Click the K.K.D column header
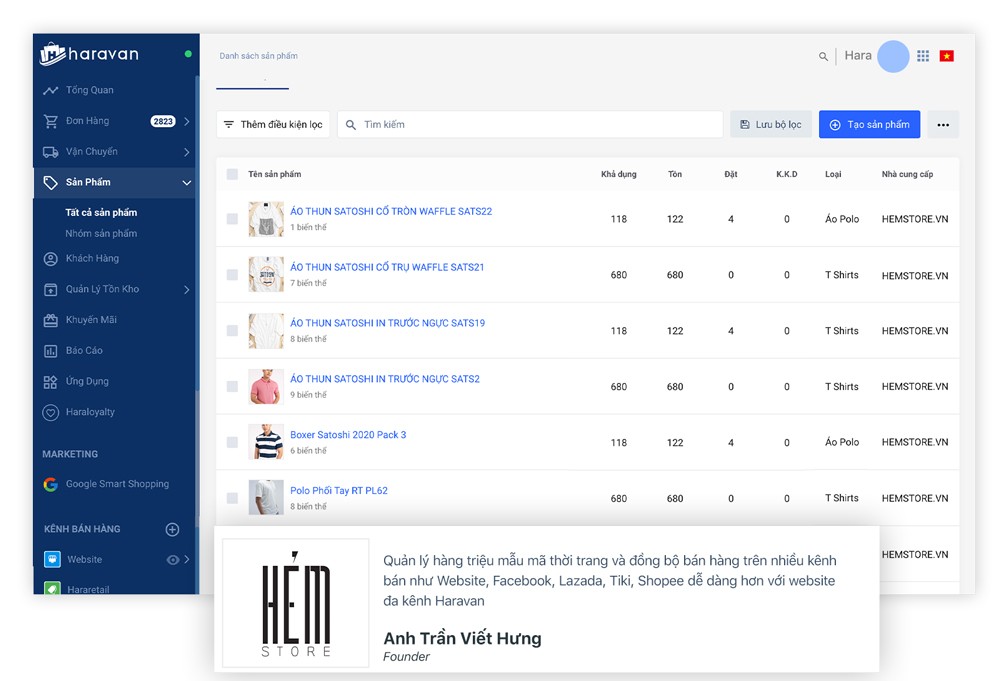Viewport: 1000px width, 681px height. [786, 174]
